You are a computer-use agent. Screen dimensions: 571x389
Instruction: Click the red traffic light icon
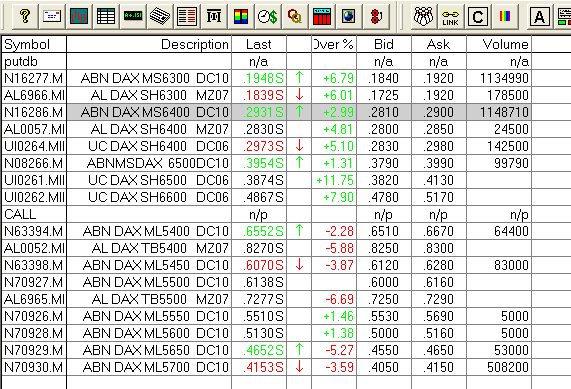(x=375, y=16)
